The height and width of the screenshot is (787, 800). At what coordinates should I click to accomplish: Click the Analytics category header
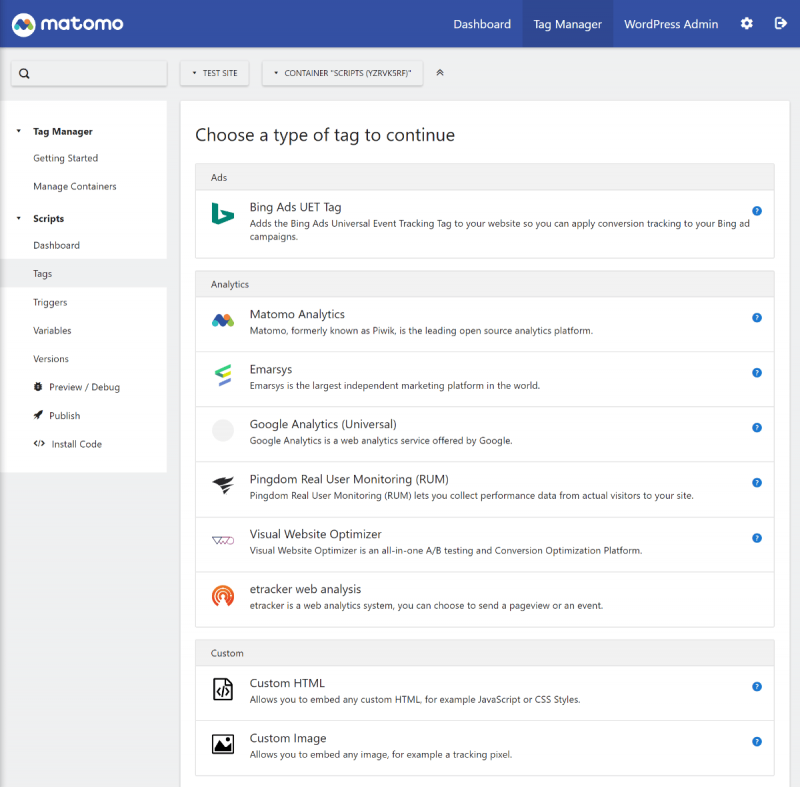(x=485, y=284)
